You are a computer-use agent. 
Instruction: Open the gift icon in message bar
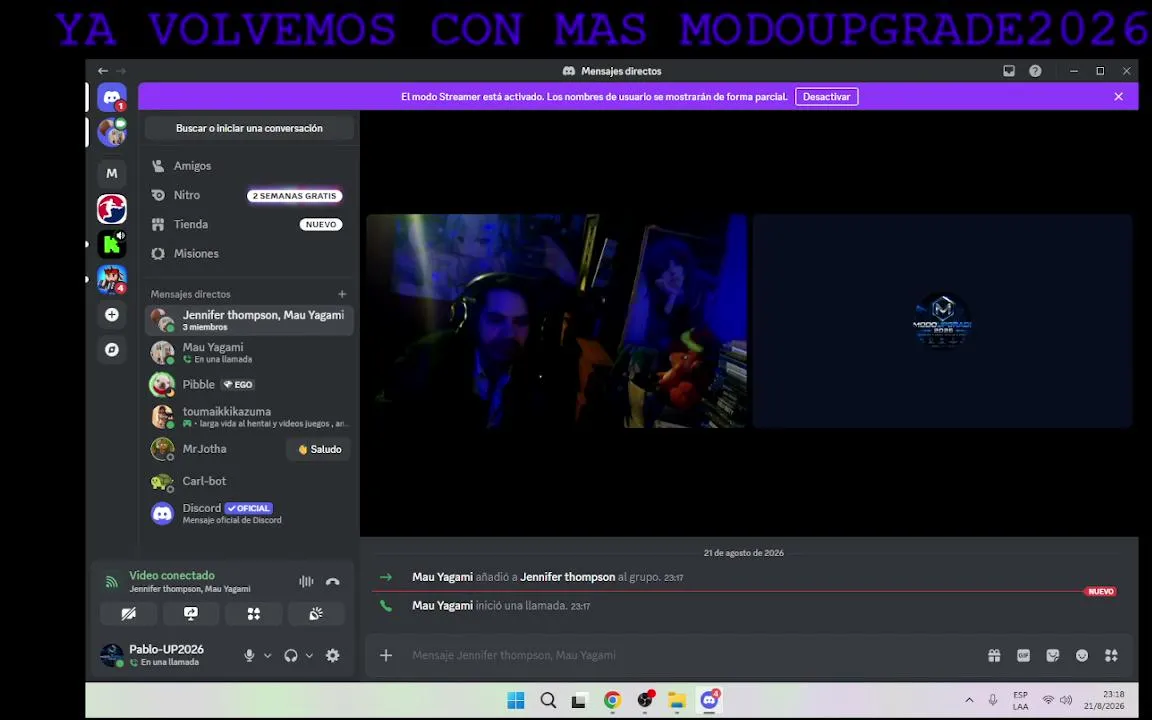tap(994, 655)
